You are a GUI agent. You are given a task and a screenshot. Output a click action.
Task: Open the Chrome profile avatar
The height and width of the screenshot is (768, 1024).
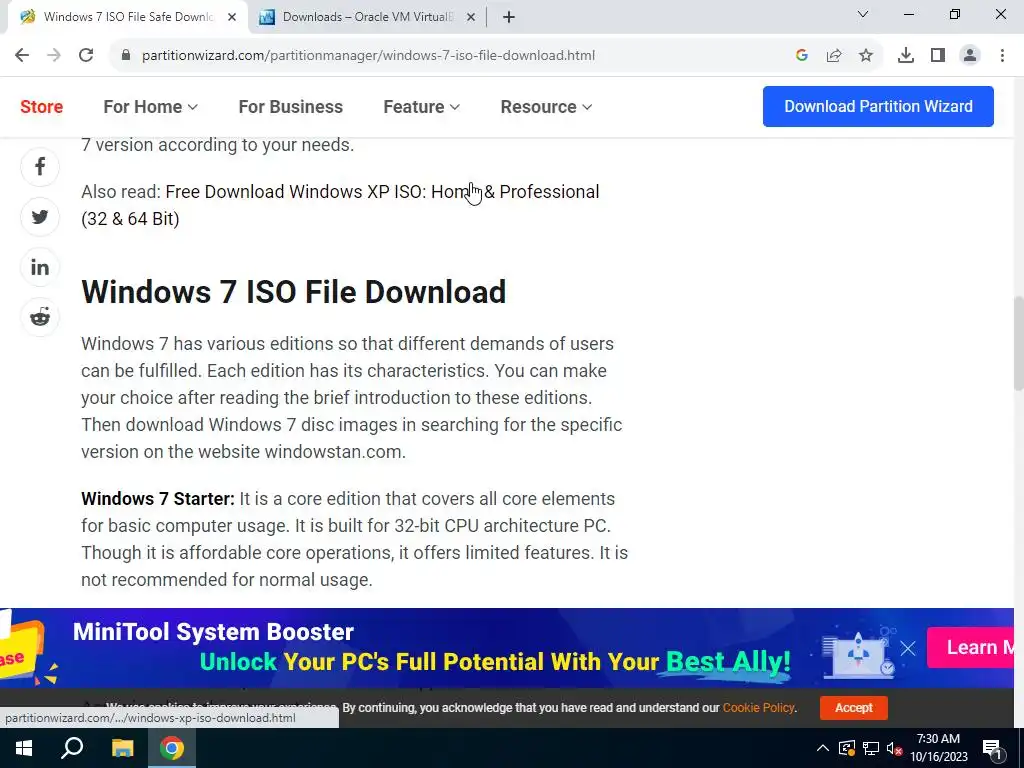click(x=970, y=56)
